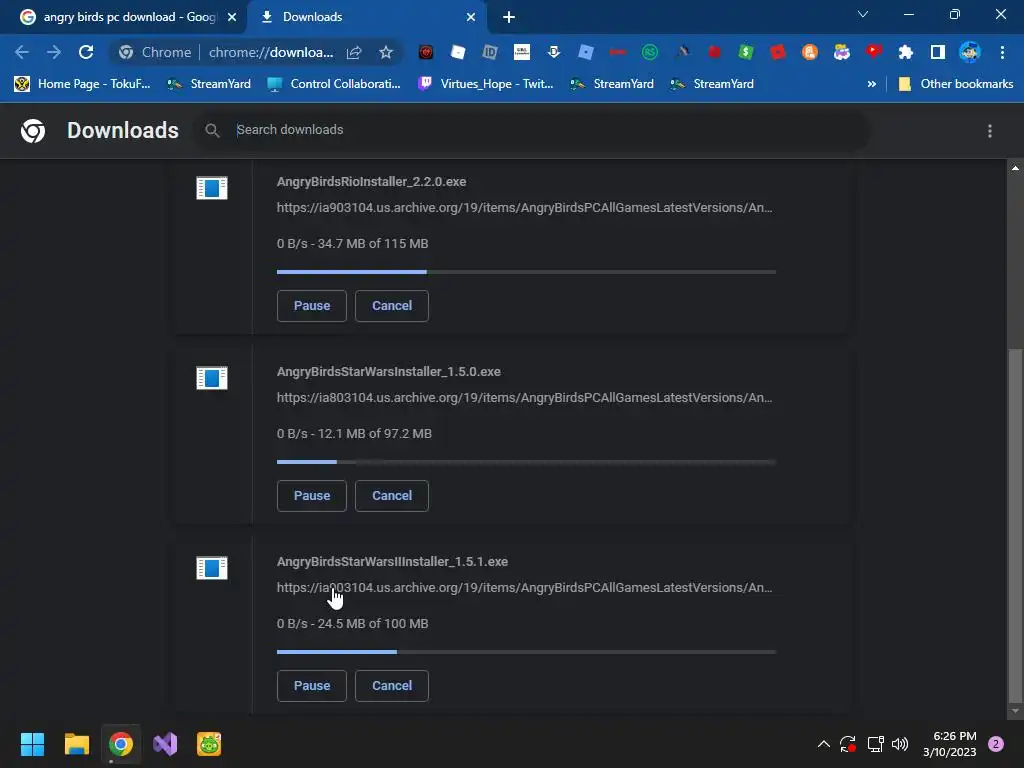Image resolution: width=1024 pixels, height=768 pixels.
Task: Pause AngryBirdsStarWarsIIInstaller_1.5.1 download
Action: coord(312,686)
